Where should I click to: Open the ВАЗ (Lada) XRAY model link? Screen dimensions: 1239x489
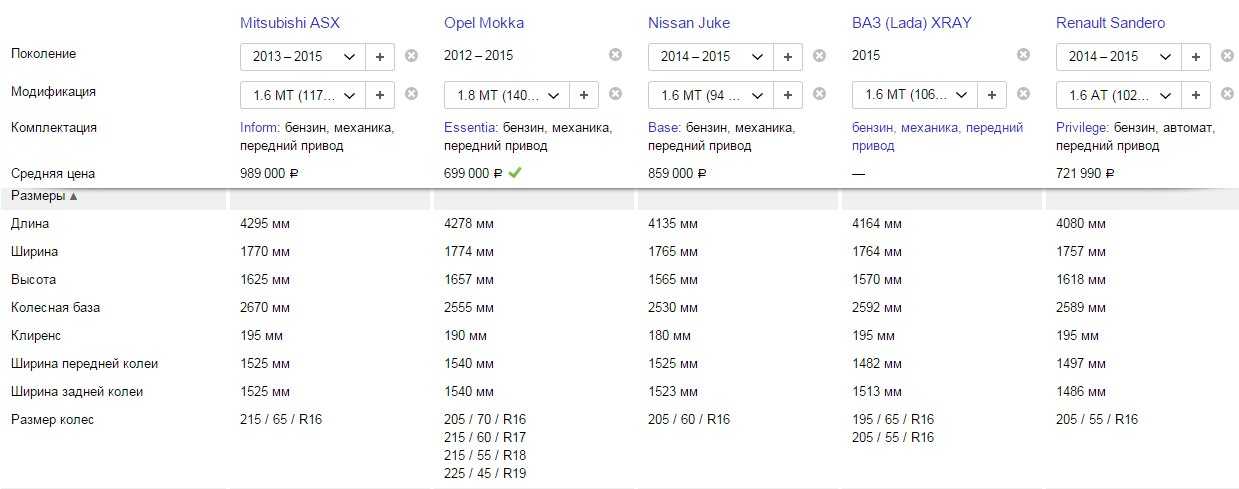tap(911, 22)
